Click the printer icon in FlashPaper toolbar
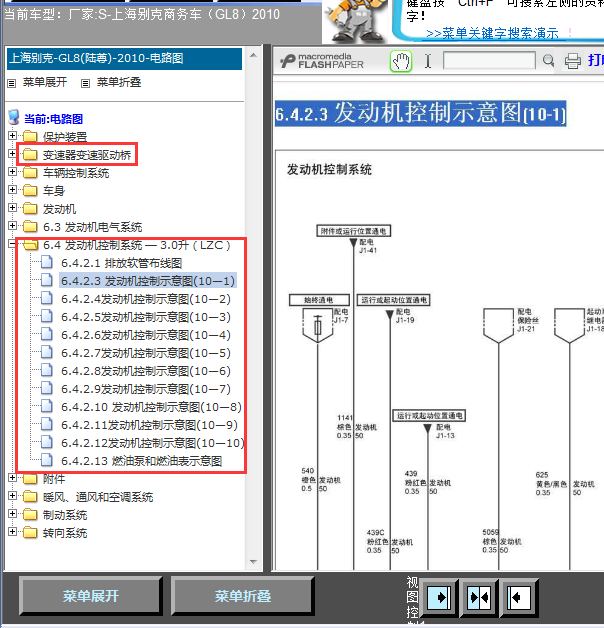The image size is (604, 628). click(x=573, y=61)
